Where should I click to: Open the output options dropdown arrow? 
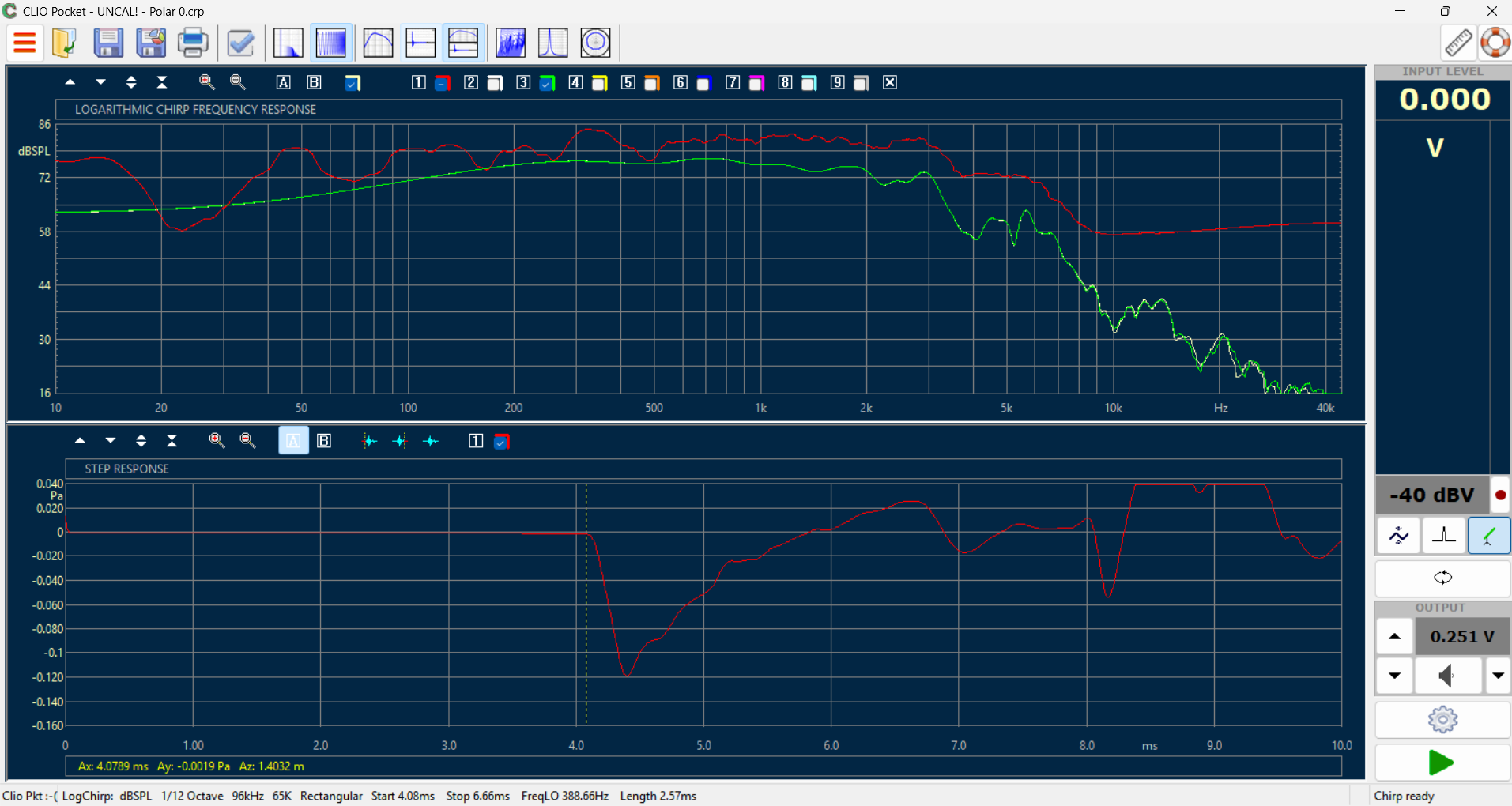(x=1498, y=676)
